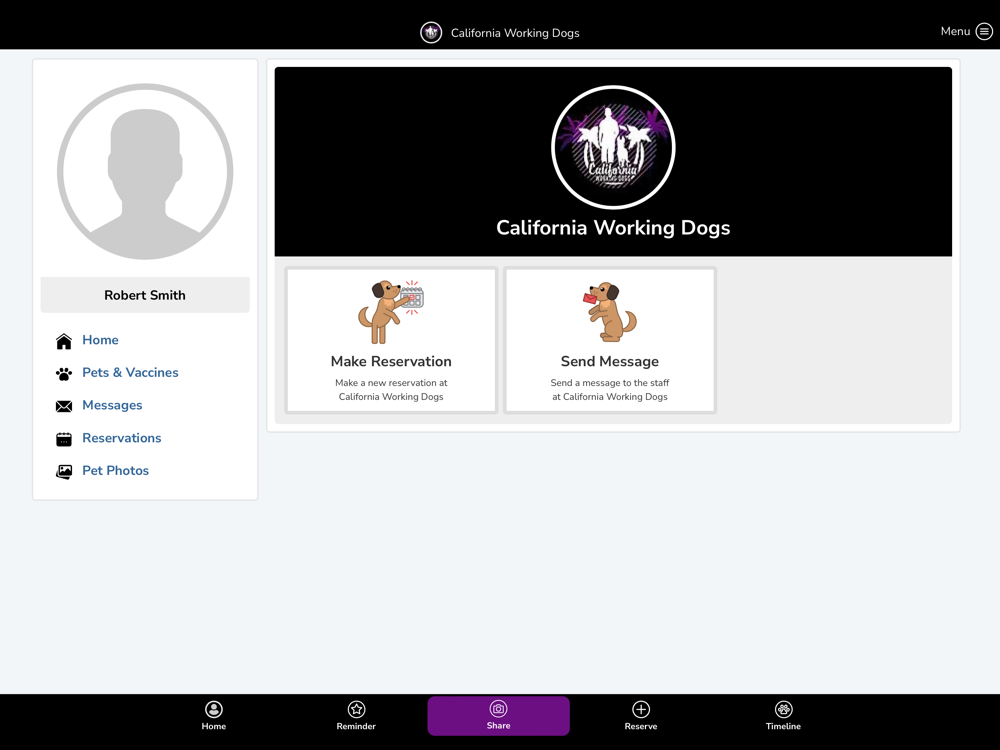Click "Make a new reservation at" description text
Screen dimensions: 1000x750
tap(391, 383)
